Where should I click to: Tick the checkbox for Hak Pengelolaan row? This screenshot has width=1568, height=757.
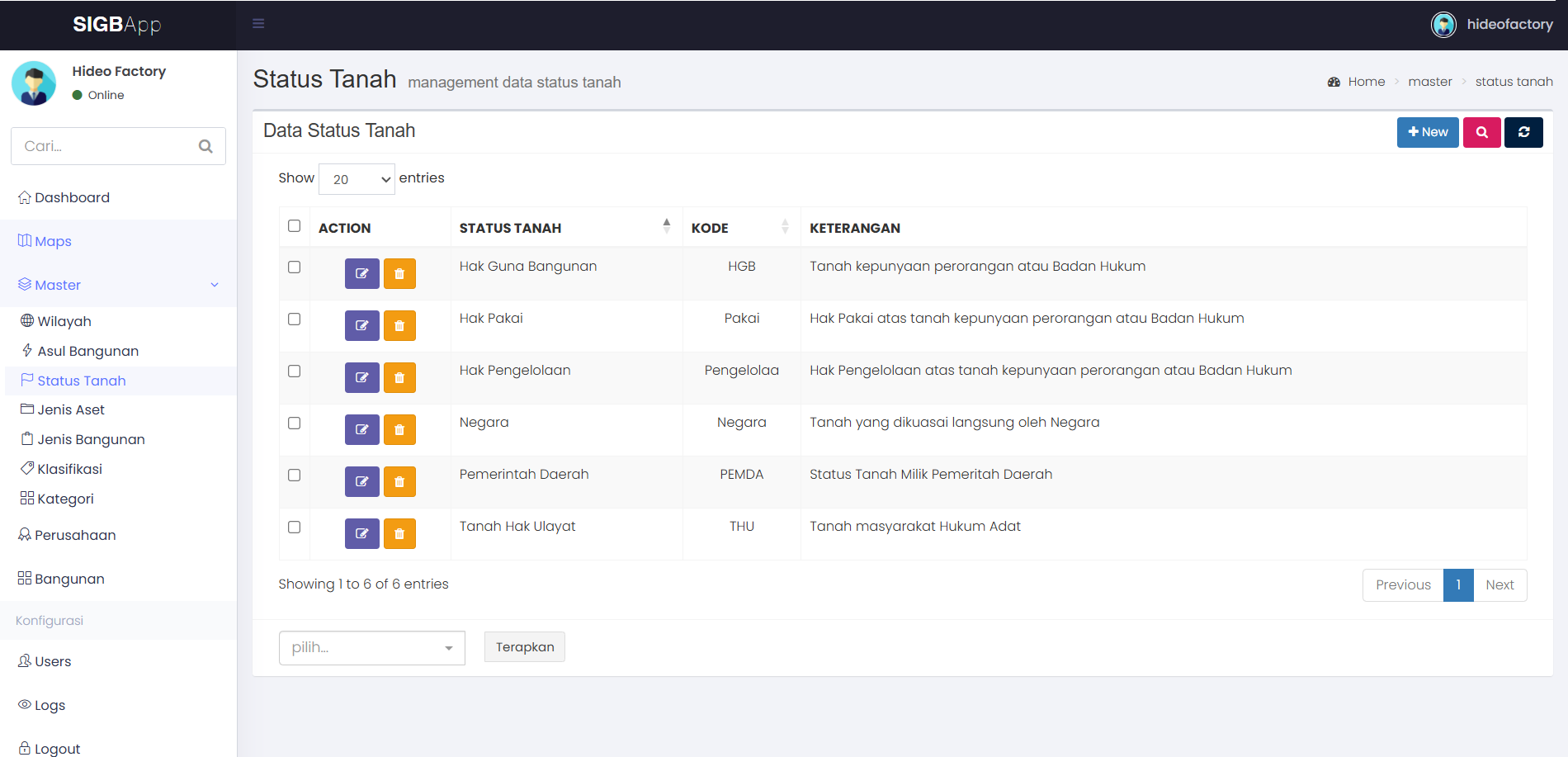pyautogui.click(x=294, y=371)
